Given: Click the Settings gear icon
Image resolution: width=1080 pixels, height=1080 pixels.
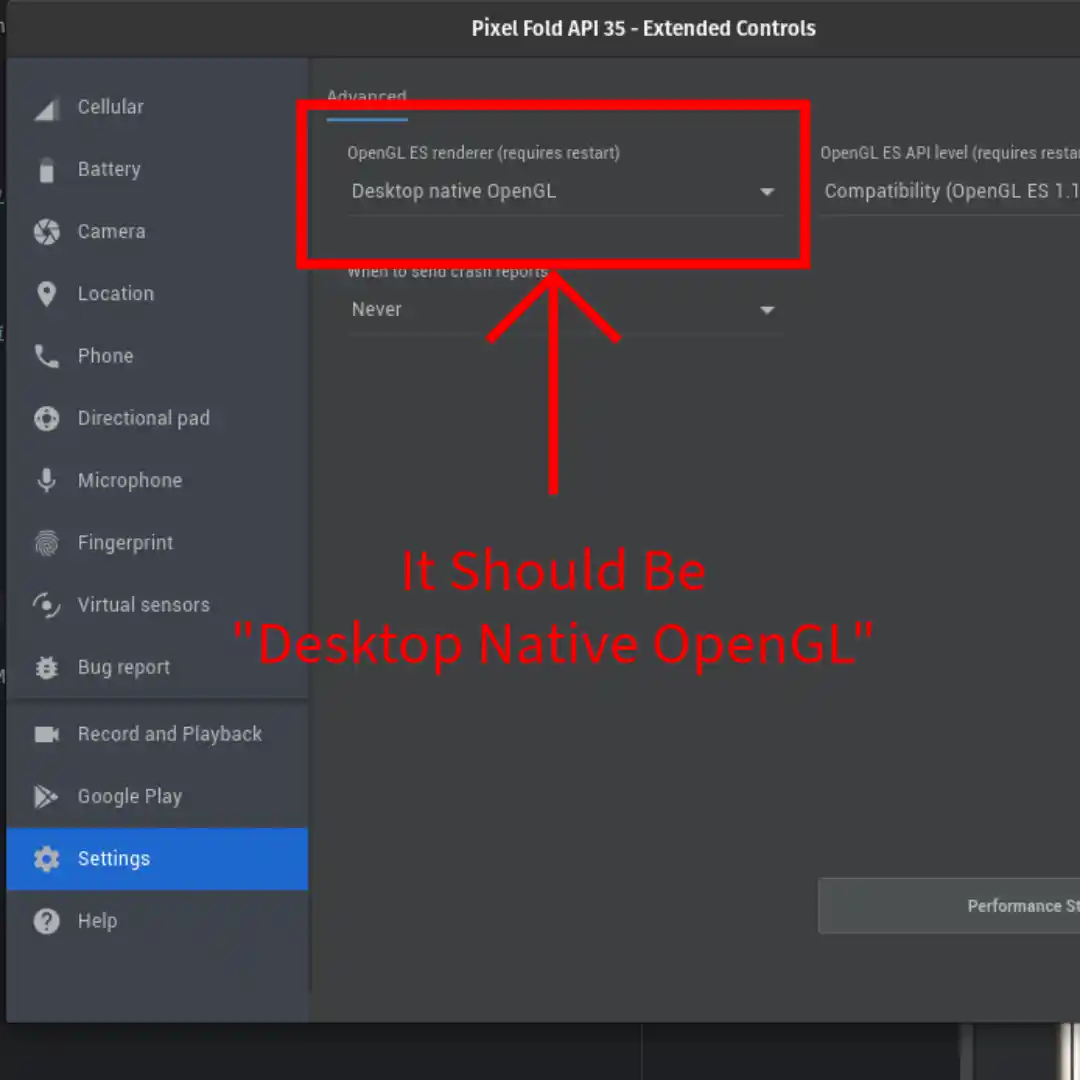Looking at the screenshot, I should pos(46,859).
